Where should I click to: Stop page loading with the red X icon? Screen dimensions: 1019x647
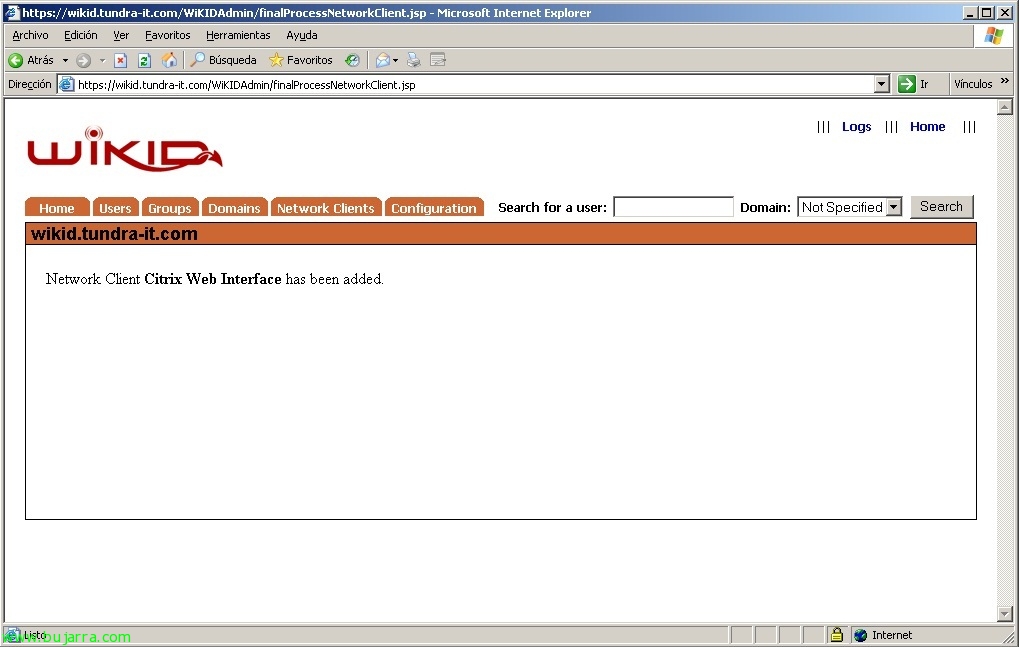pos(120,60)
